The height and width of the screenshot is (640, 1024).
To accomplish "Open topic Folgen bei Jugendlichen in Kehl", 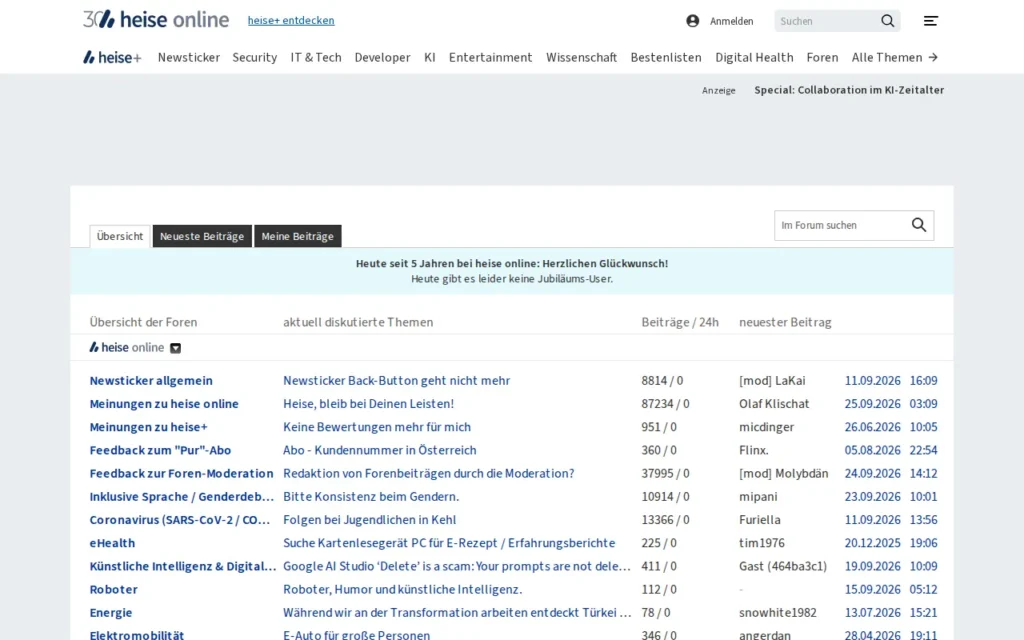I will coord(370,520).
